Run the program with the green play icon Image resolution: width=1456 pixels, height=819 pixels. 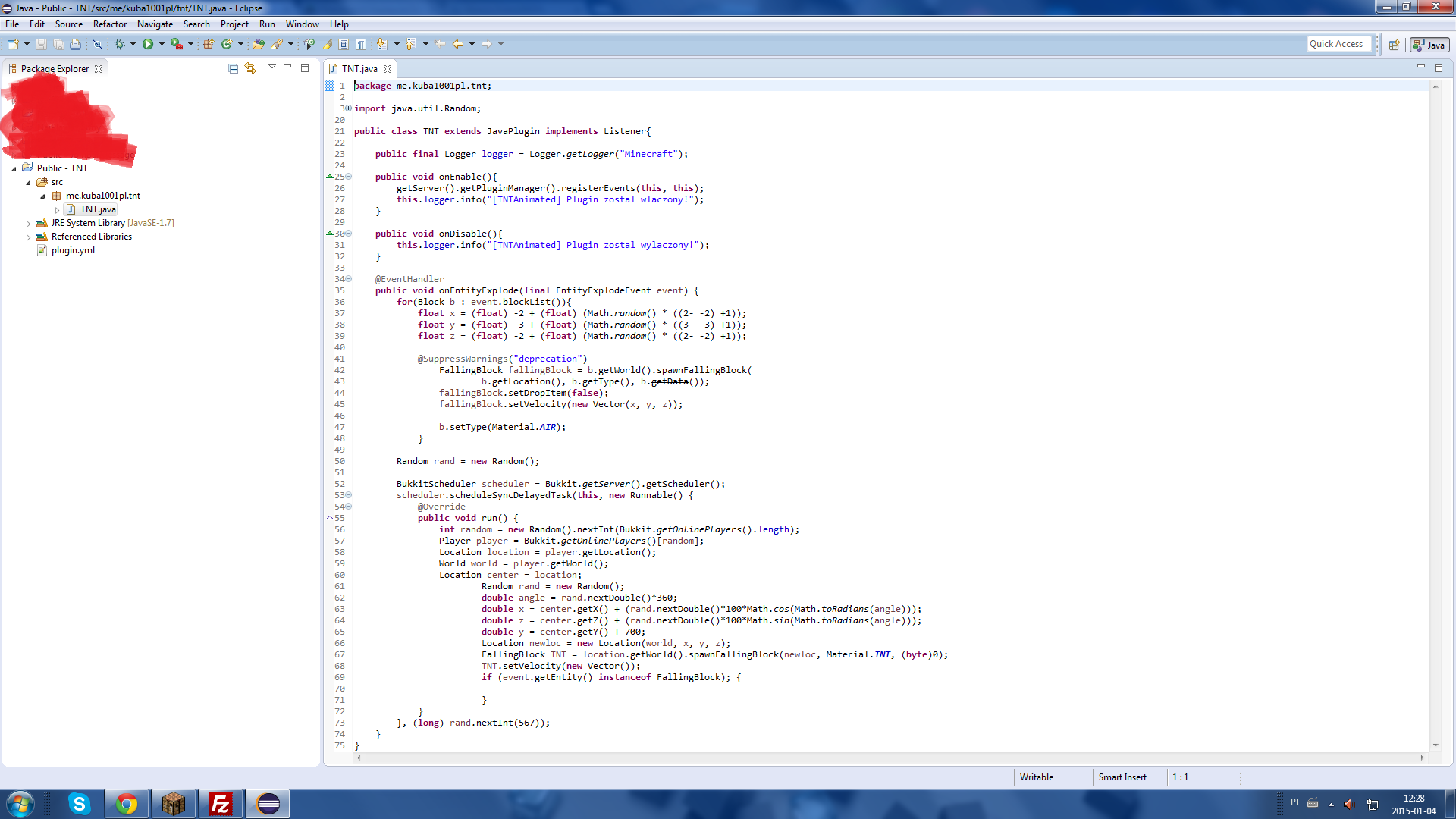[x=148, y=44]
